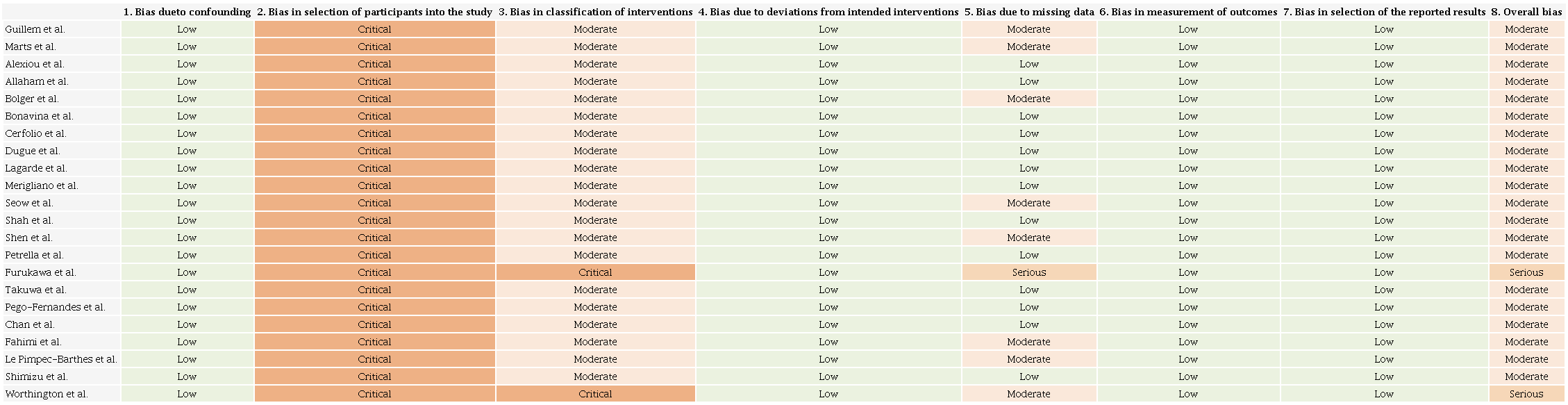Select the "Bias due to confounding" column header

click(x=187, y=12)
